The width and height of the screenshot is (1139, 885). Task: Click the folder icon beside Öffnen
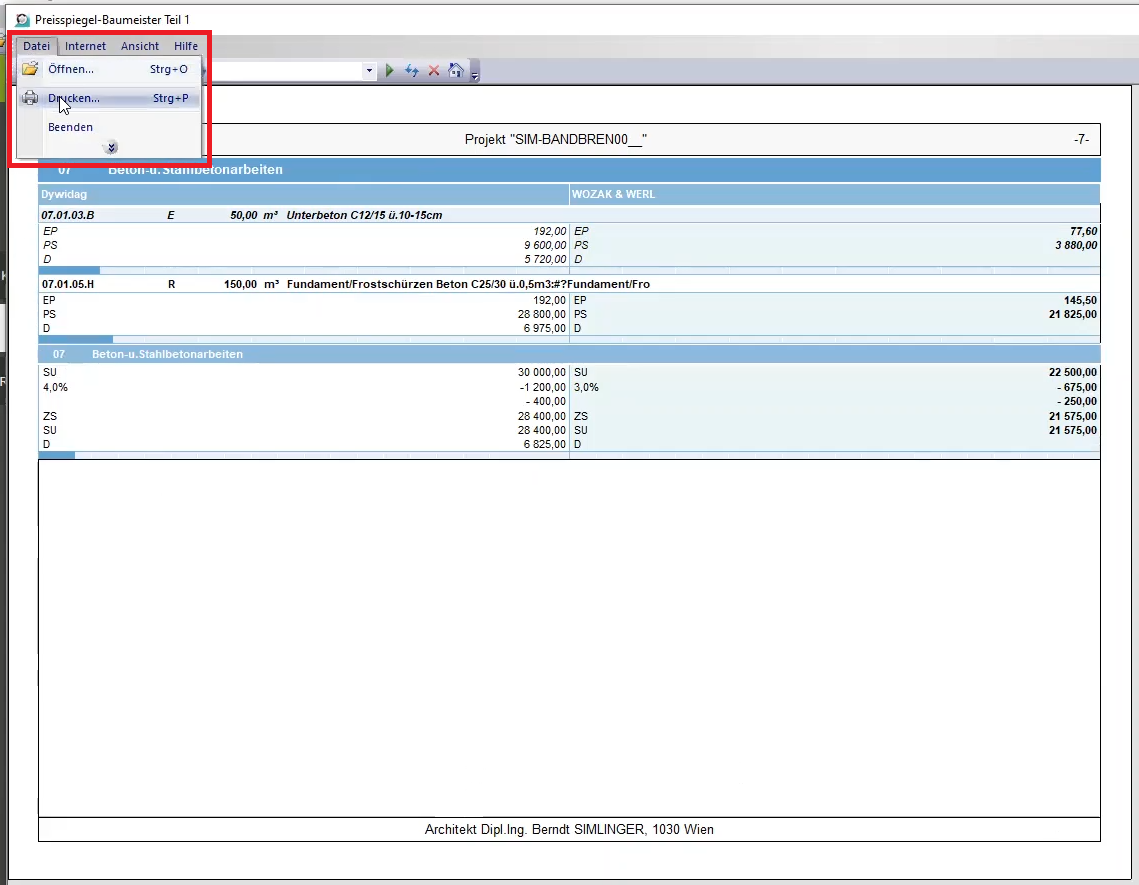point(31,69)
